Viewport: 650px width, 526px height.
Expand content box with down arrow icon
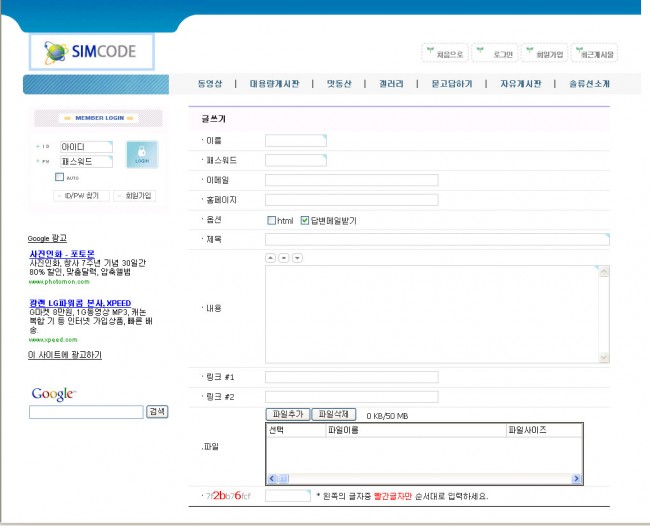pos(298,258)
